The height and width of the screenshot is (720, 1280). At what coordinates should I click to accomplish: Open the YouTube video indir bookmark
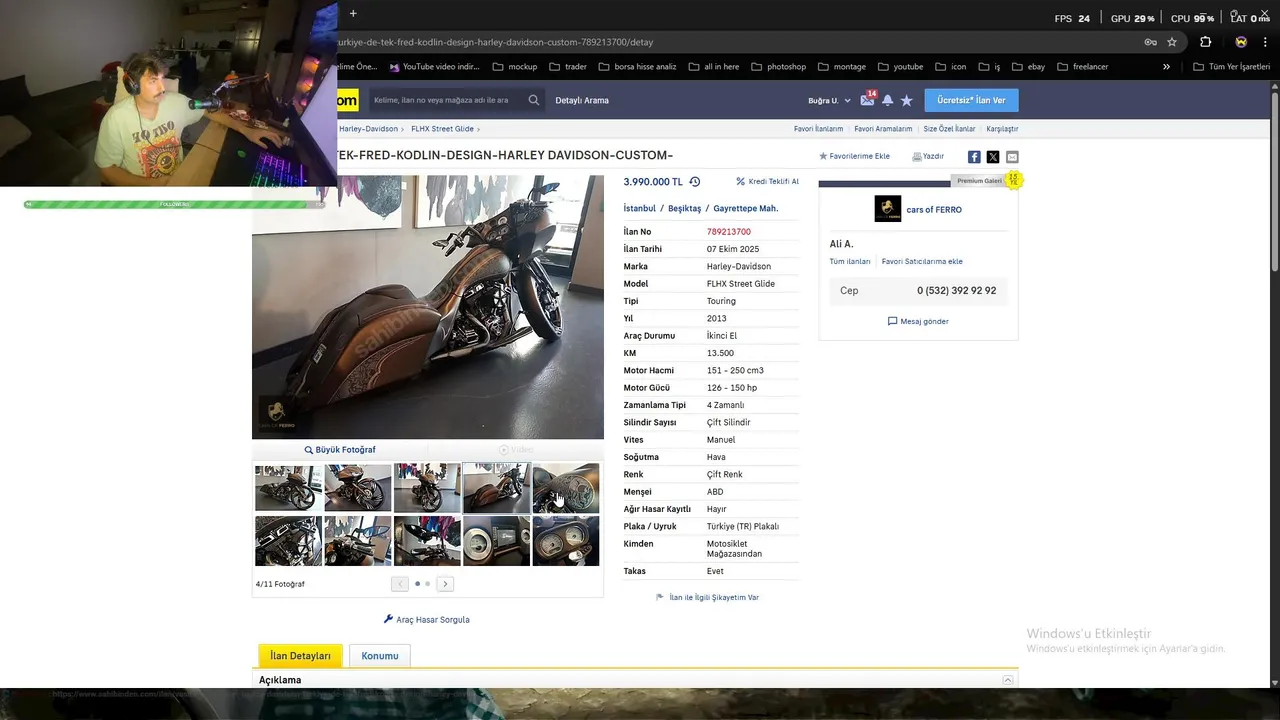[x=435, y=67]
